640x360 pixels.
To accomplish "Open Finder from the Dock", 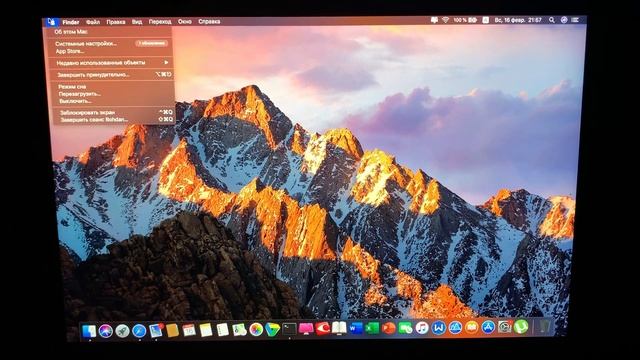I will coord(89,331).
